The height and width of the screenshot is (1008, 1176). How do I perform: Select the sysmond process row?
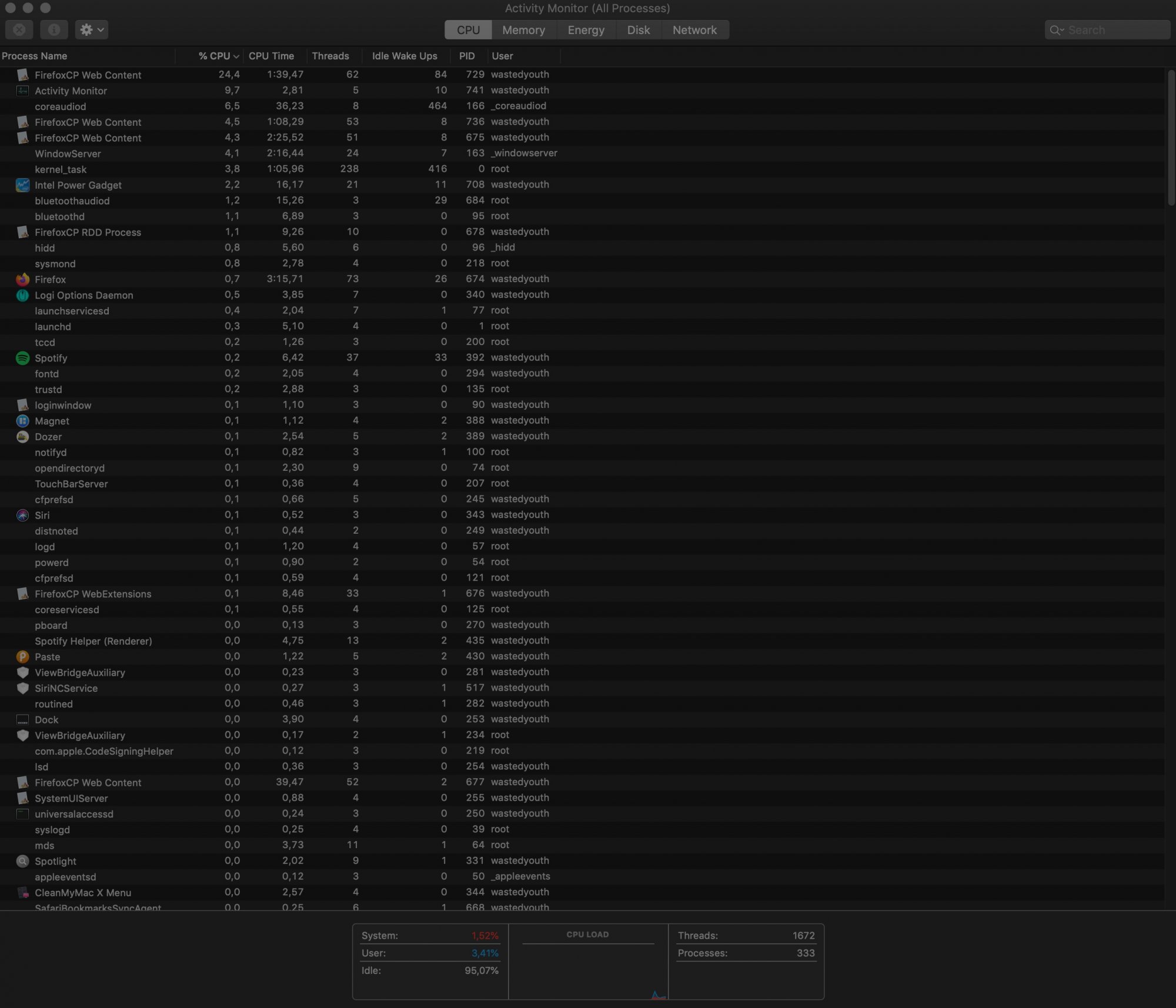[582, 263]
